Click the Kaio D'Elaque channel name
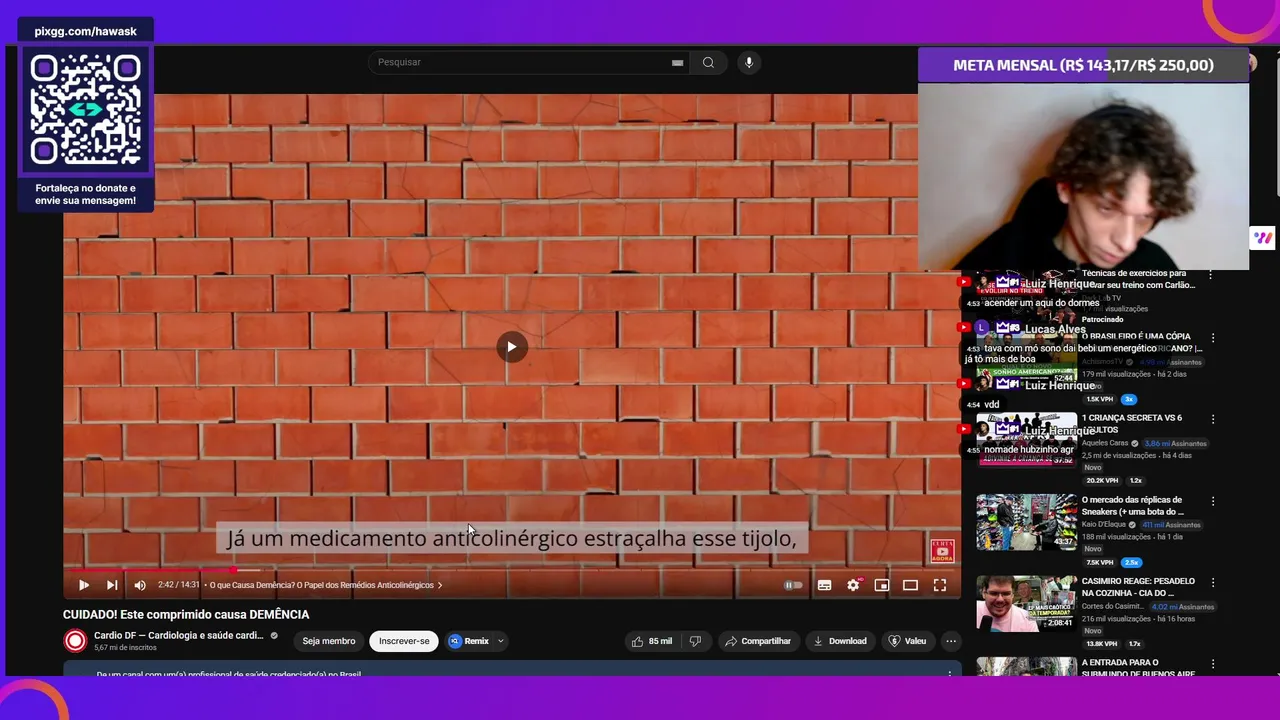The width and height of the screenshot is (1280, 720). 1105,525
